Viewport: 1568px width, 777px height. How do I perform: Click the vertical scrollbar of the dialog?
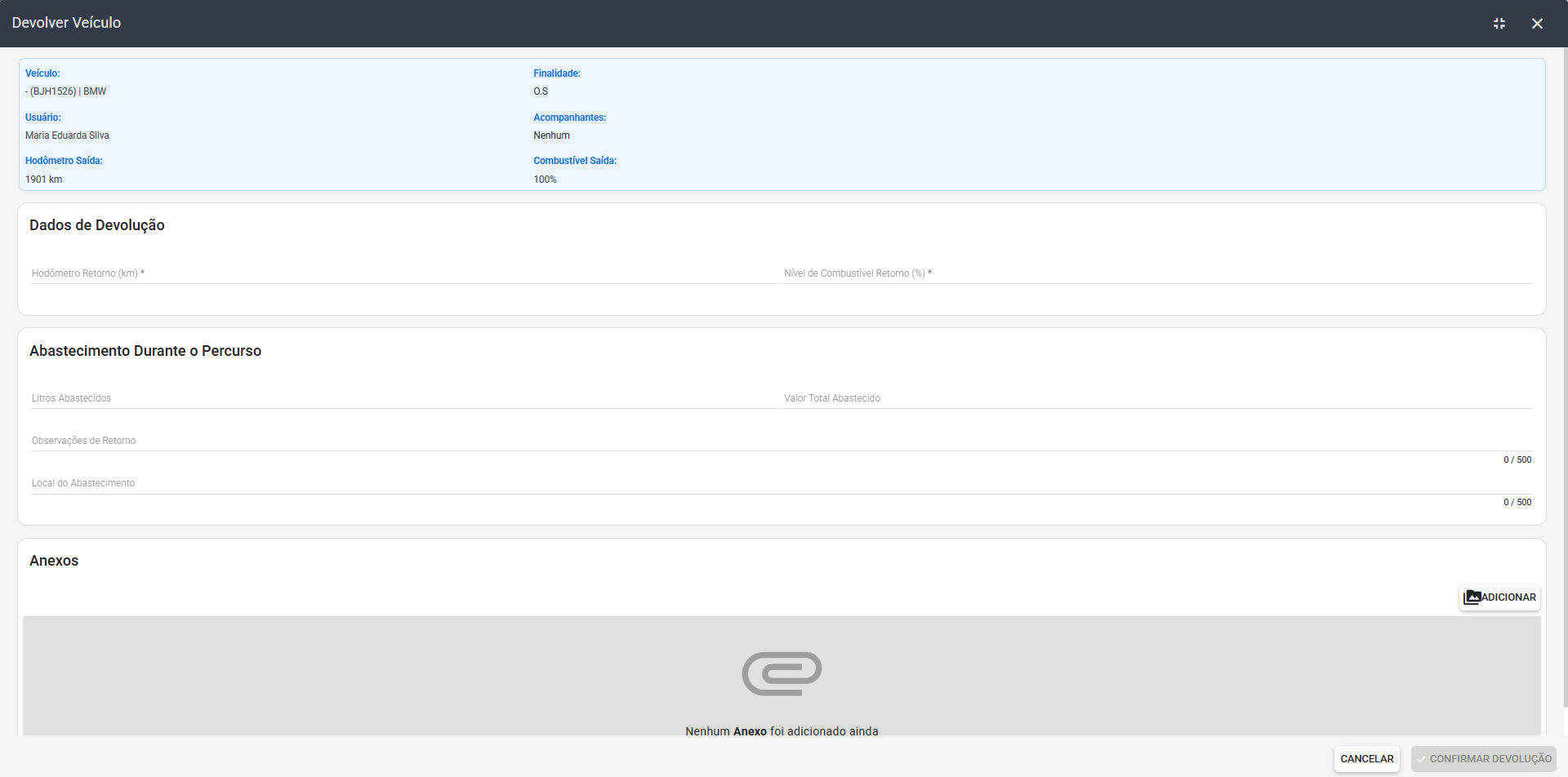tap(1565, 375)
